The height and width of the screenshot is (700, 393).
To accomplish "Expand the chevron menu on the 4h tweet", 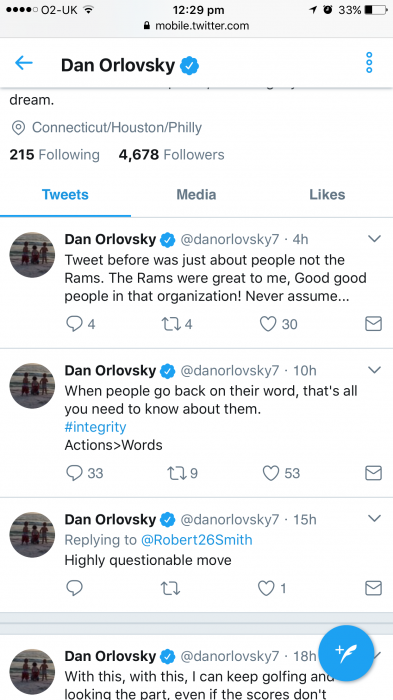I will point(374,239).
